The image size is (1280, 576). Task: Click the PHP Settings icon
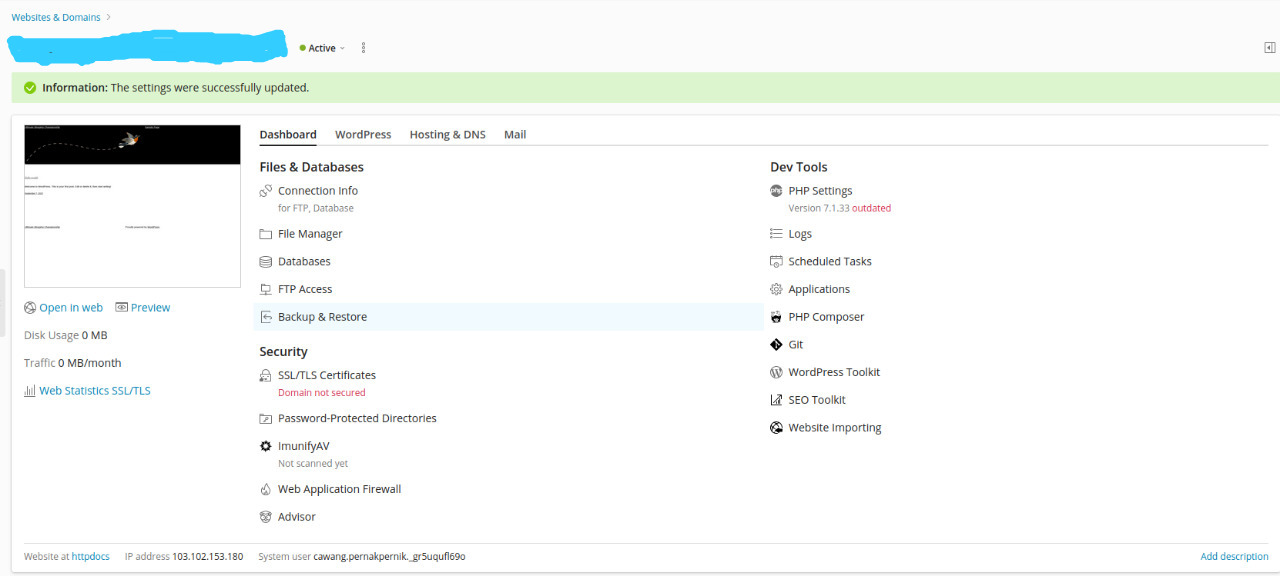776,191
